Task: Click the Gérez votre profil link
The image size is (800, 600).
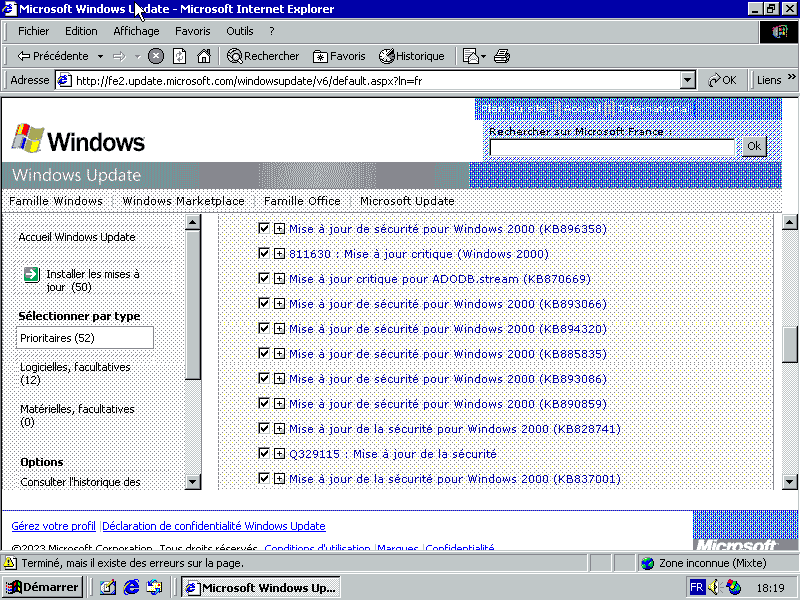Action: click(x=54, y=526)
